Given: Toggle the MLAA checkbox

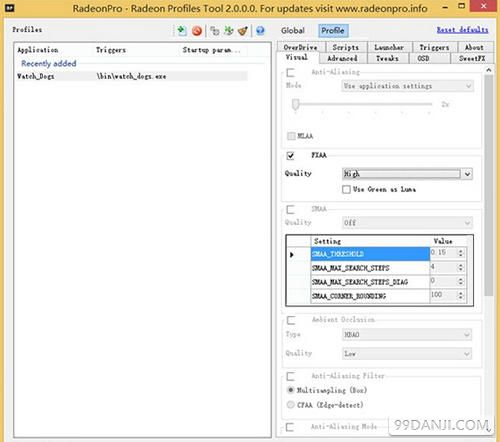Looking at the screenshot, I should pyautogui.click(x=291, y=136).
